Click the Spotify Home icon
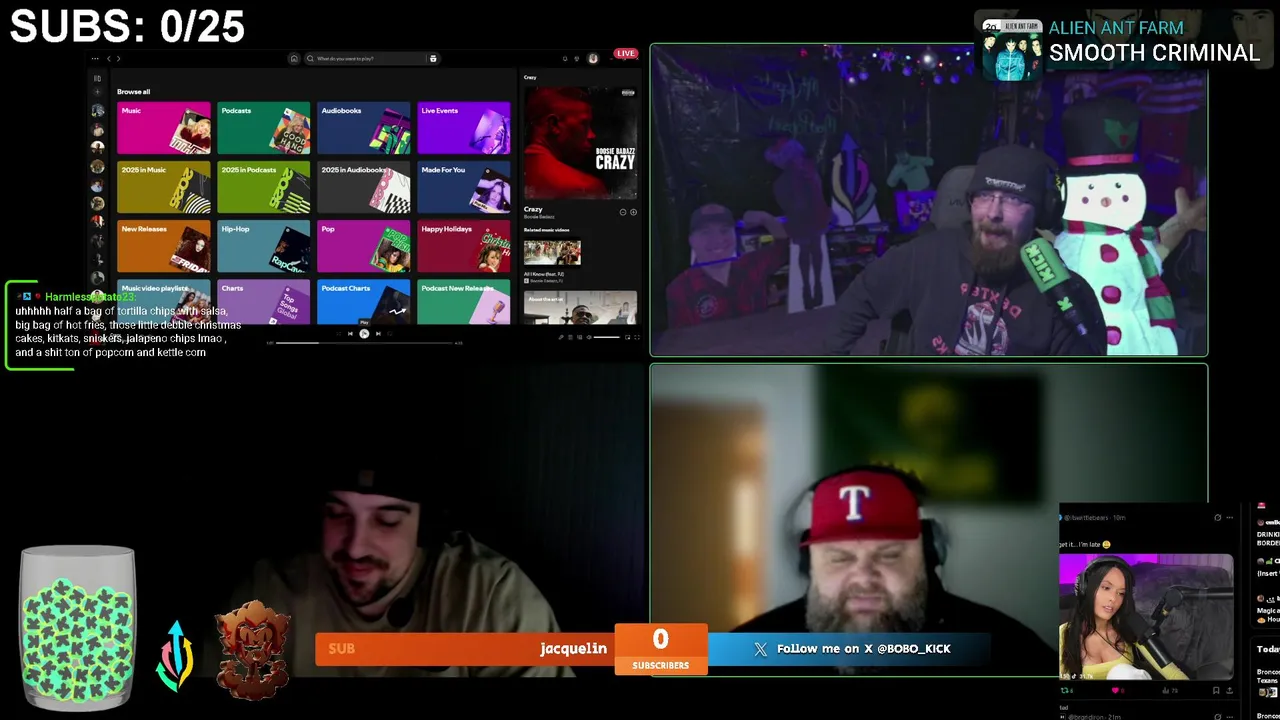The height and width of the screenshot is (720, 1280). [x=294, y=59]
